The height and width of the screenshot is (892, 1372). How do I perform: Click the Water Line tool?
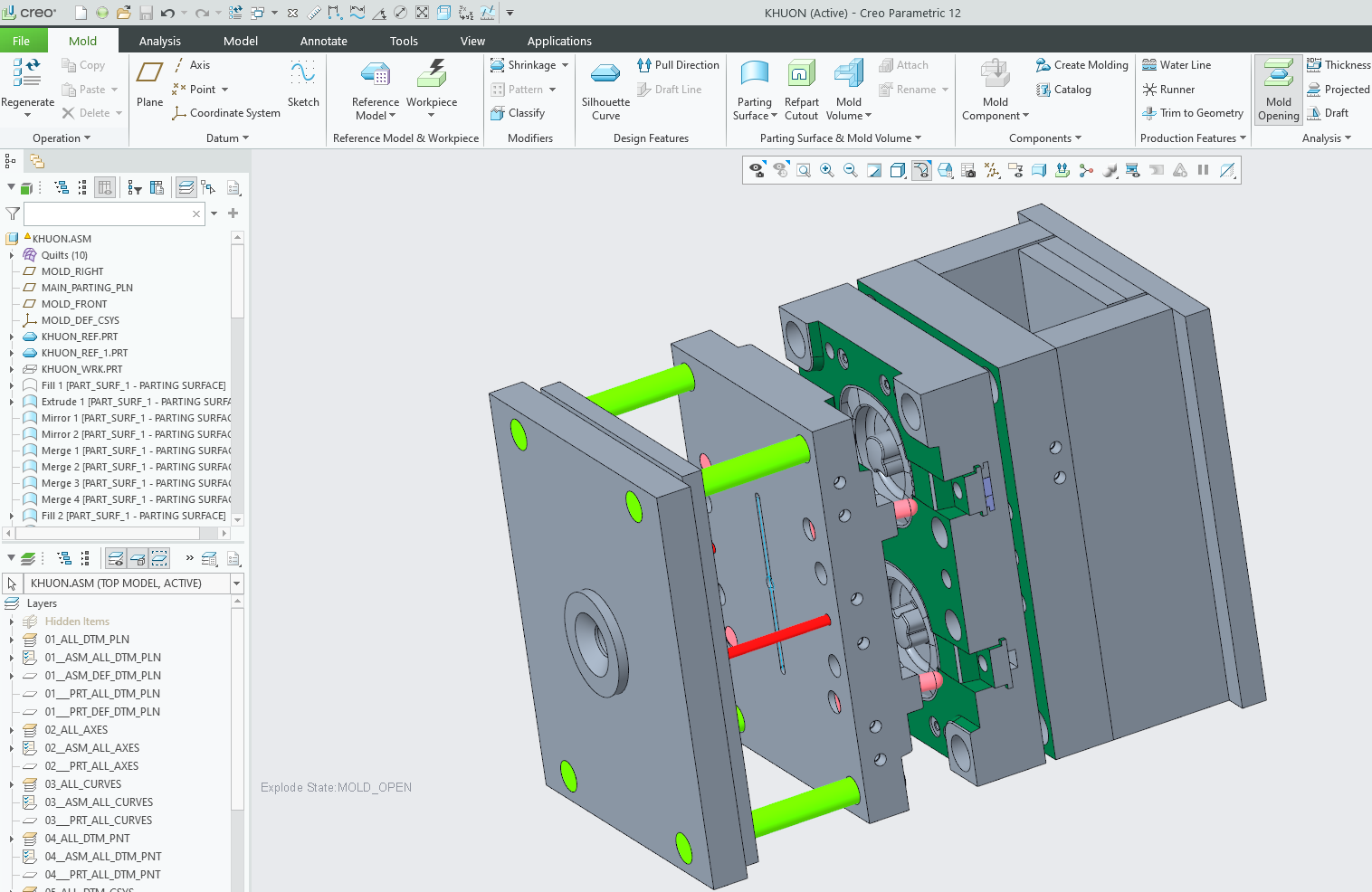[x=1176, y=65]
